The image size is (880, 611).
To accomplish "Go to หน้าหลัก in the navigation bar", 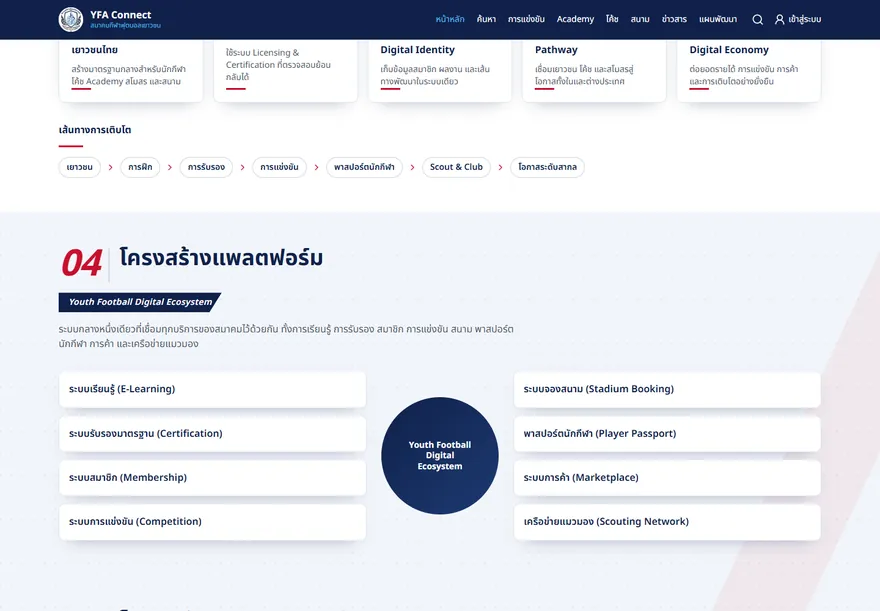I will click(x=450, y=19).
